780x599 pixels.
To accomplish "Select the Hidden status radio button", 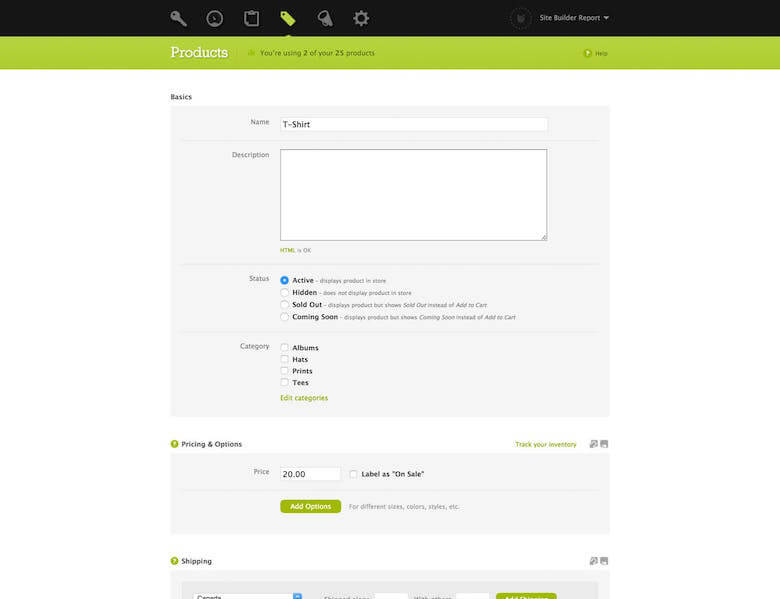I will [x=285, y=293].
